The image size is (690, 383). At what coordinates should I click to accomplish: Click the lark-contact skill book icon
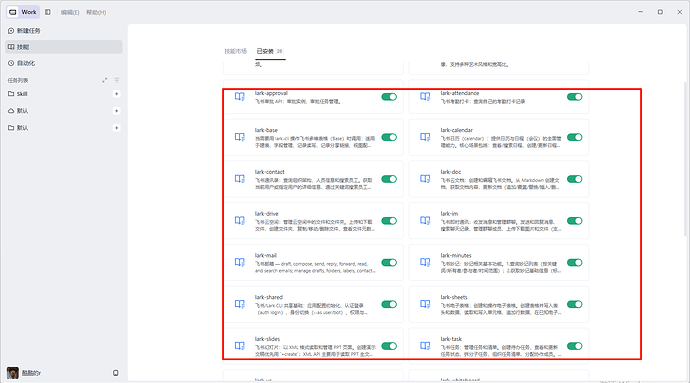239,179
